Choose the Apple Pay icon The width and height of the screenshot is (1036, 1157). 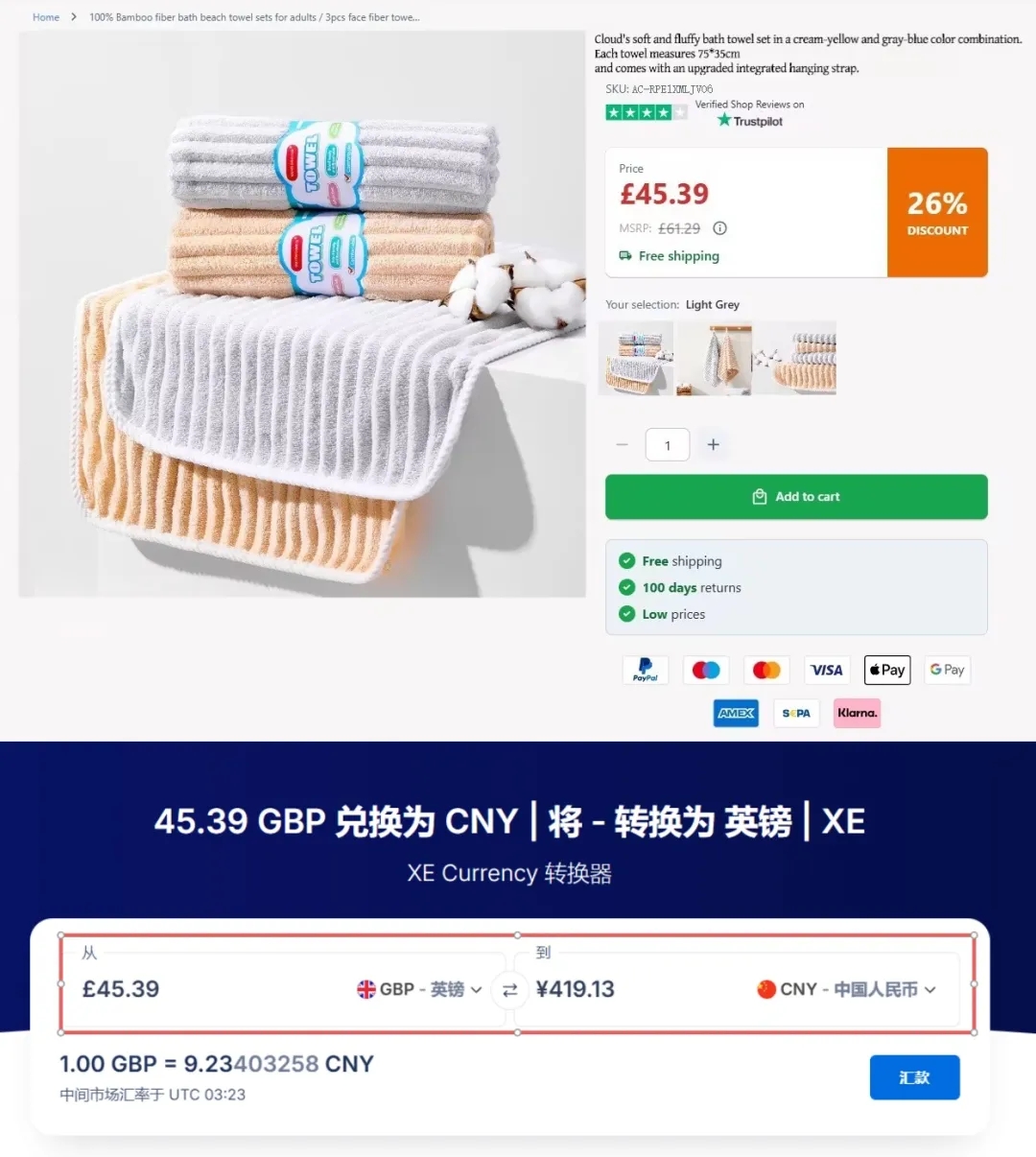click(887, 670)
